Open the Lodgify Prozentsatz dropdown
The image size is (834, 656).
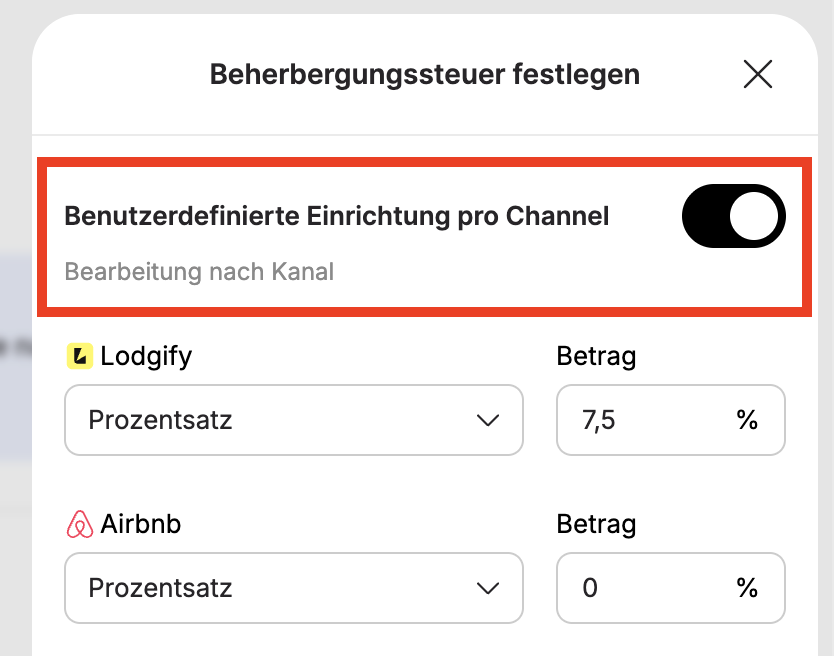tap(294, 420)
